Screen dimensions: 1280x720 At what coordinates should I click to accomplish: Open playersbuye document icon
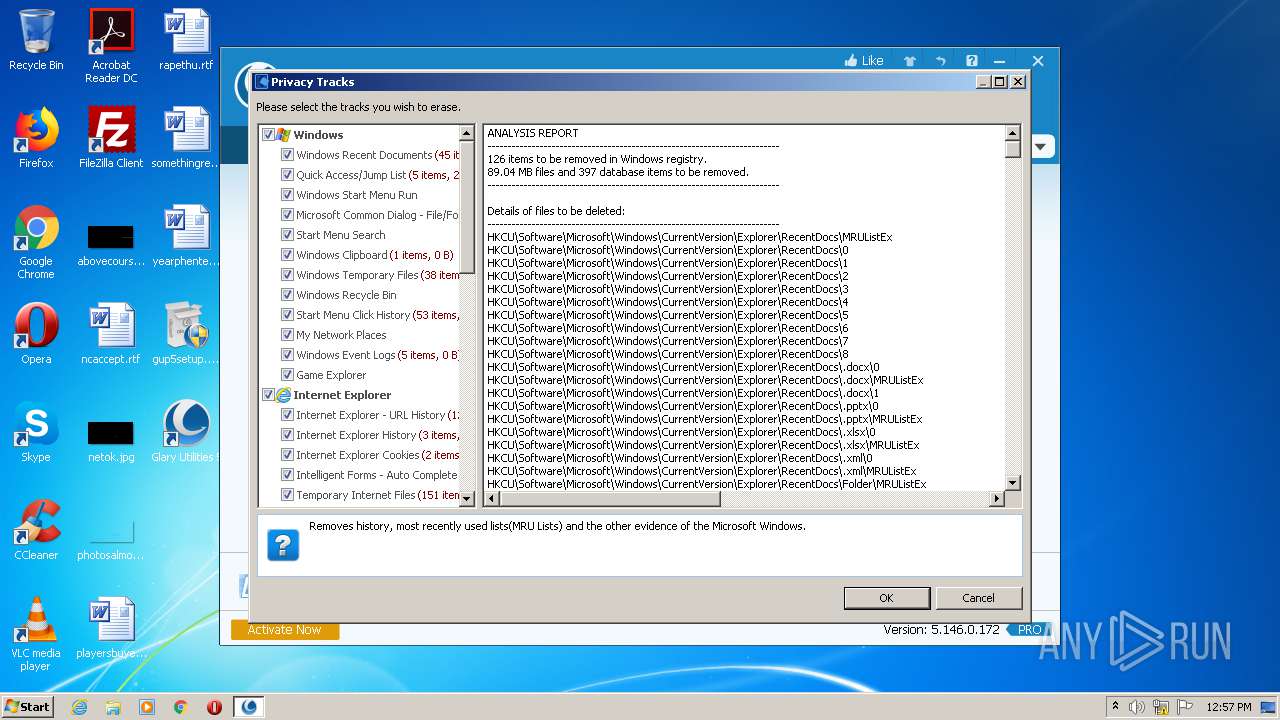coord(111,628)
